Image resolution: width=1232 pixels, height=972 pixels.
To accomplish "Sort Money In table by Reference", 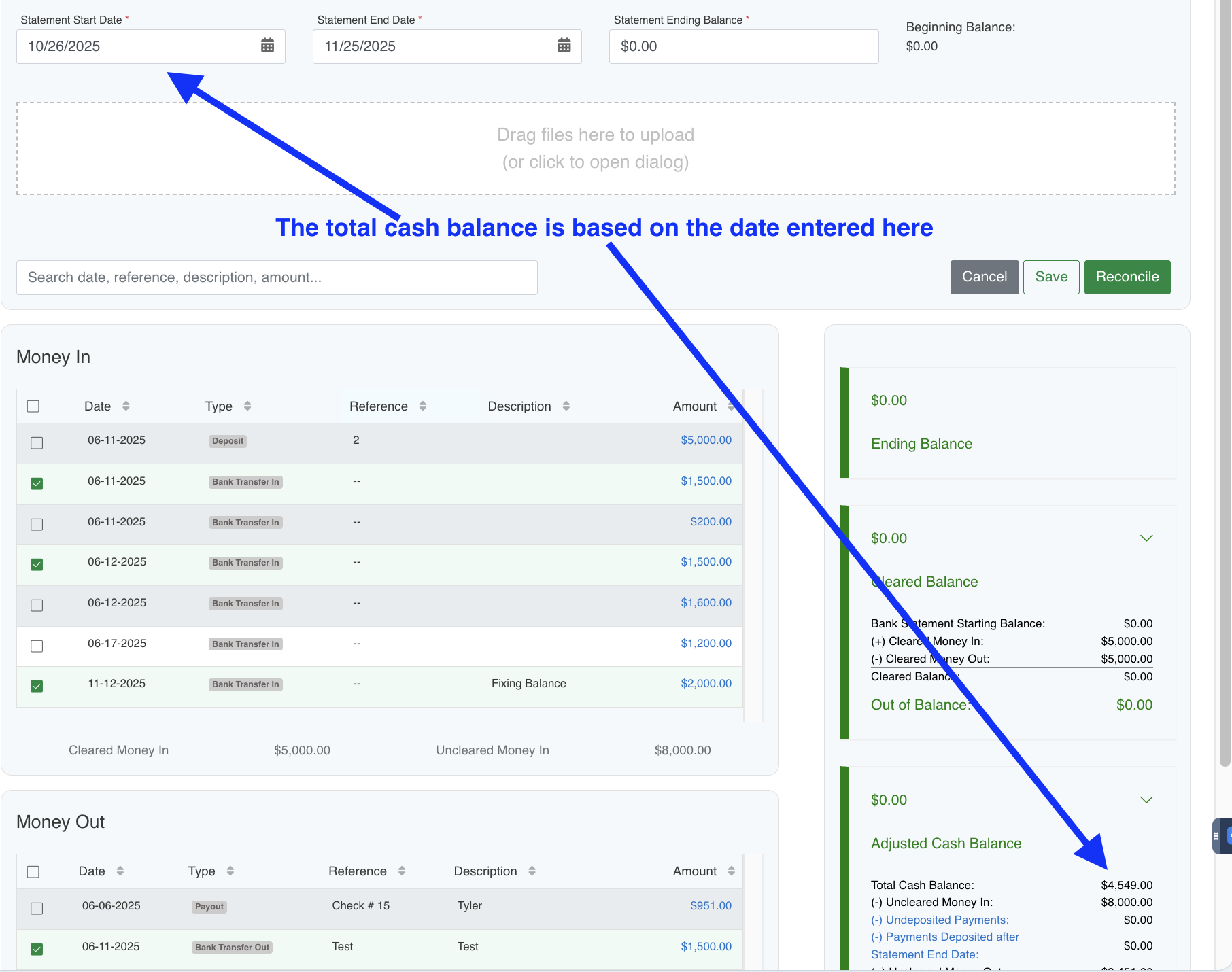I will point(423,406).
